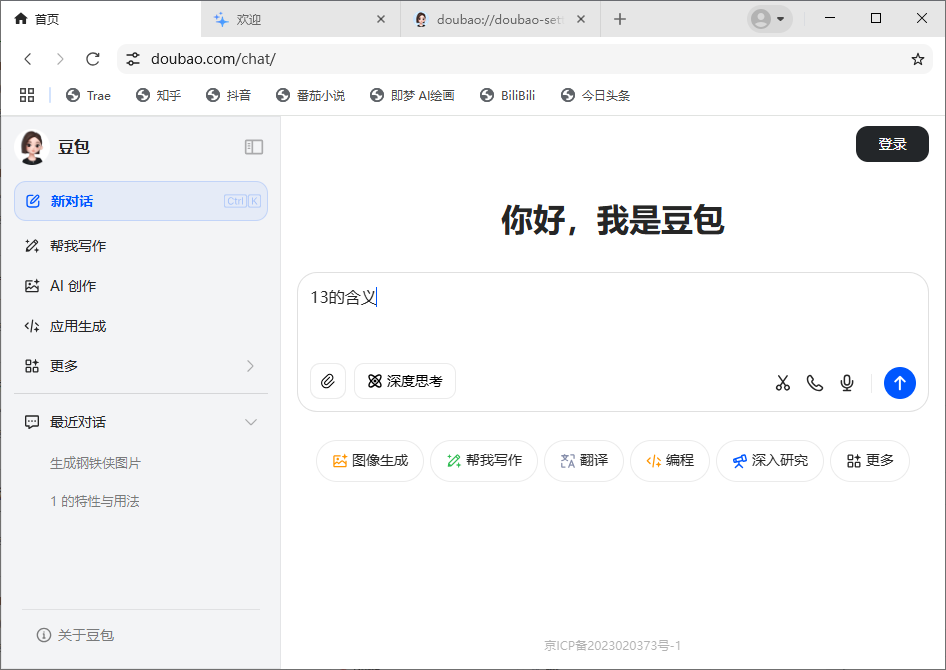The width and height of the screenshot is (946, 670).
Task: Open the Trae bookmark
Action: tap(88, 95)
